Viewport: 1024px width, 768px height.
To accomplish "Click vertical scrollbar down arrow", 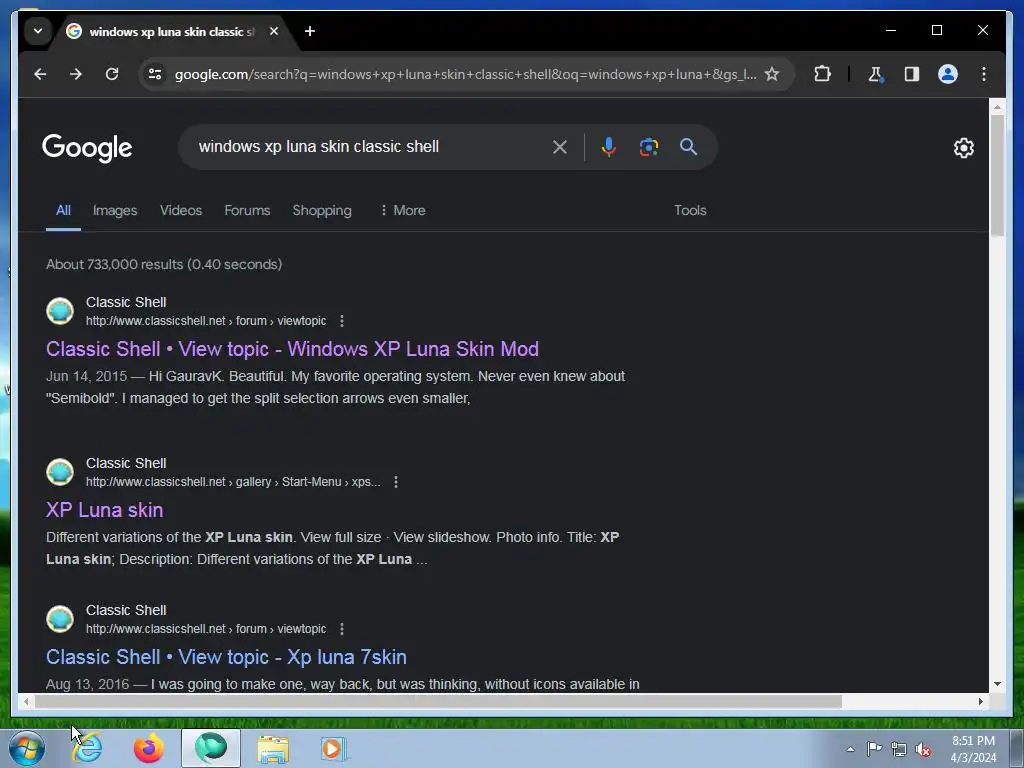I will pyautogui.click(x=997, y=684).
